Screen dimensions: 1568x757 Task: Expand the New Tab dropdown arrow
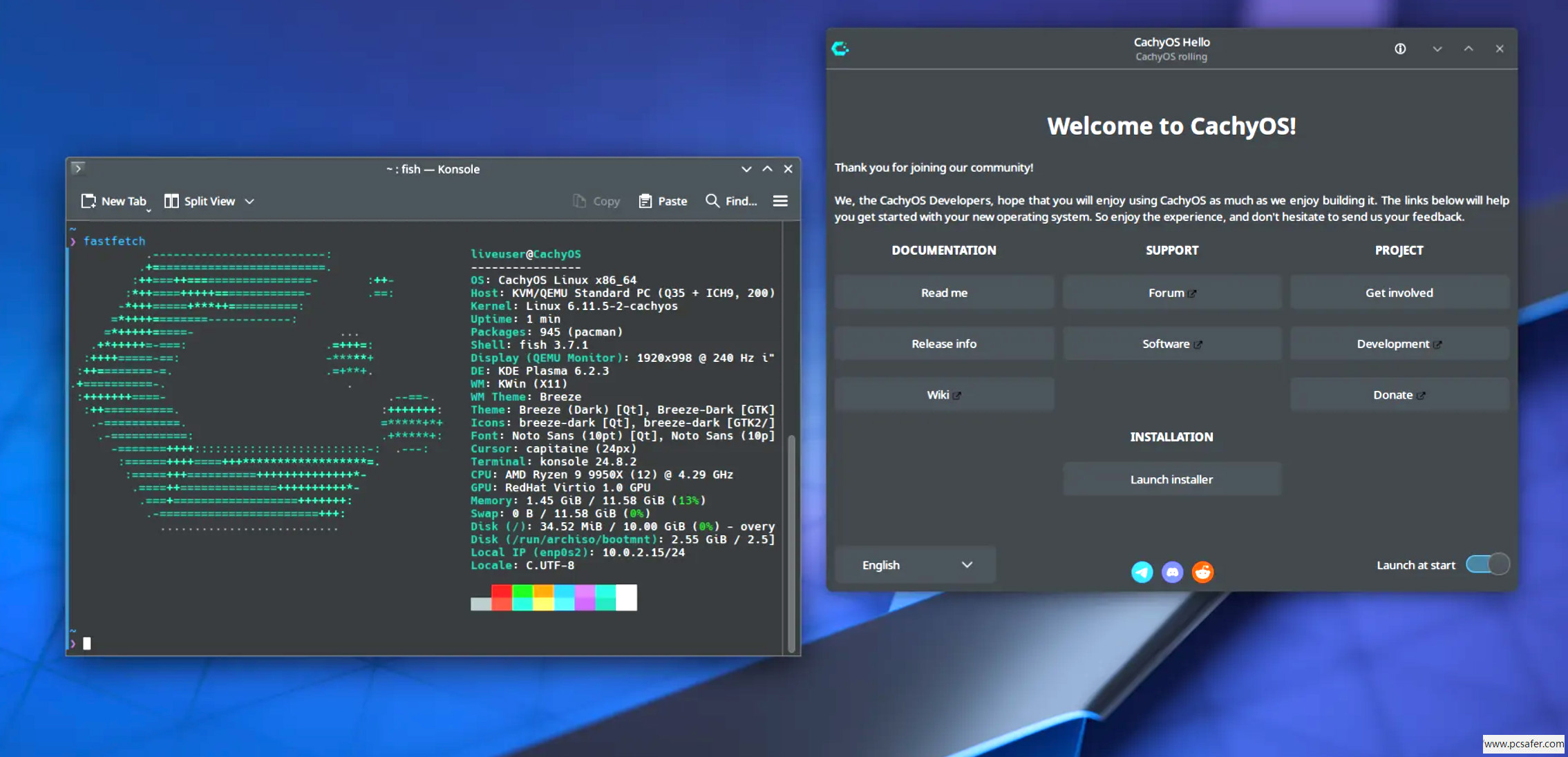click(x=149, y=210)
